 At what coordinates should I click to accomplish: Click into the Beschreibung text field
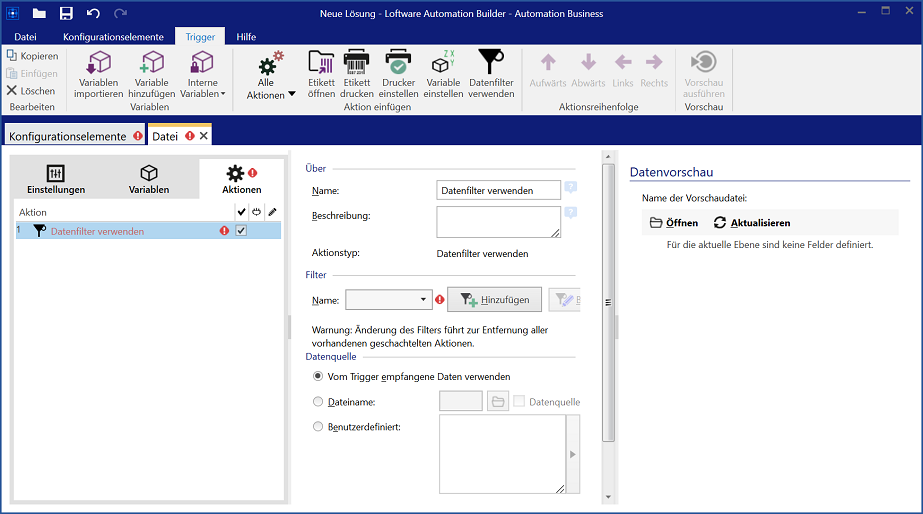pos(498,222)
